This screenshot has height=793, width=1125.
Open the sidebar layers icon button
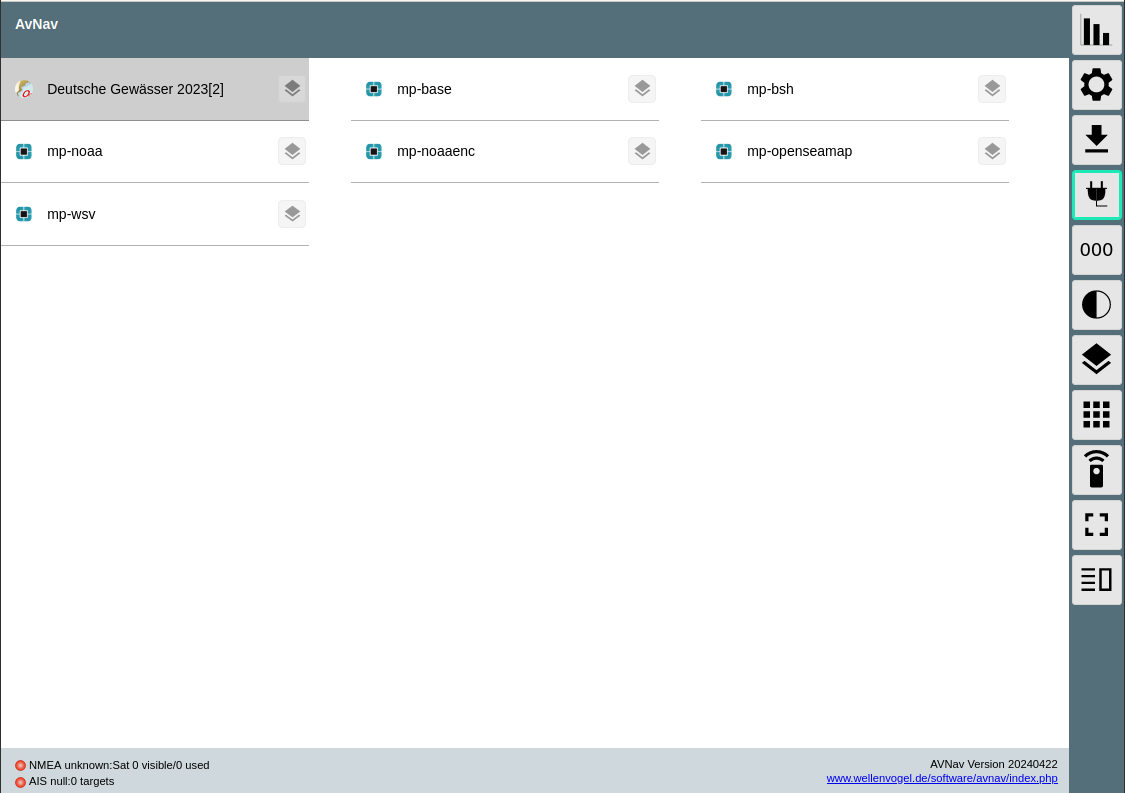click(x=1096, y=360)
